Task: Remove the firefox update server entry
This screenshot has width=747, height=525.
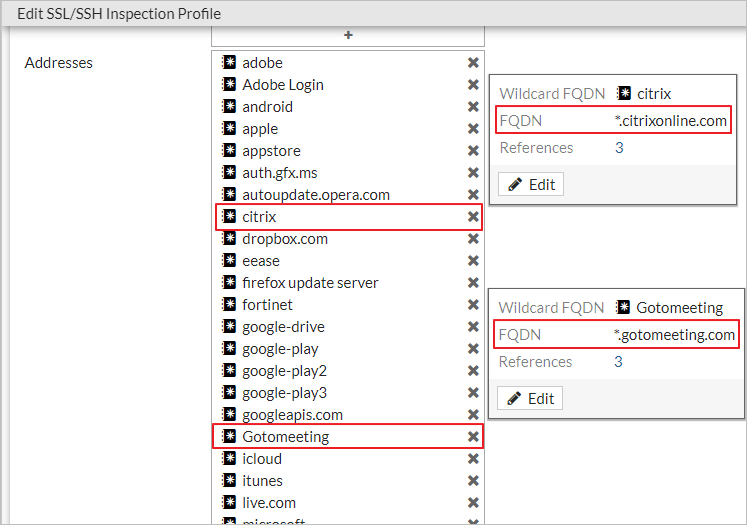Action: [x=473, y=283]
